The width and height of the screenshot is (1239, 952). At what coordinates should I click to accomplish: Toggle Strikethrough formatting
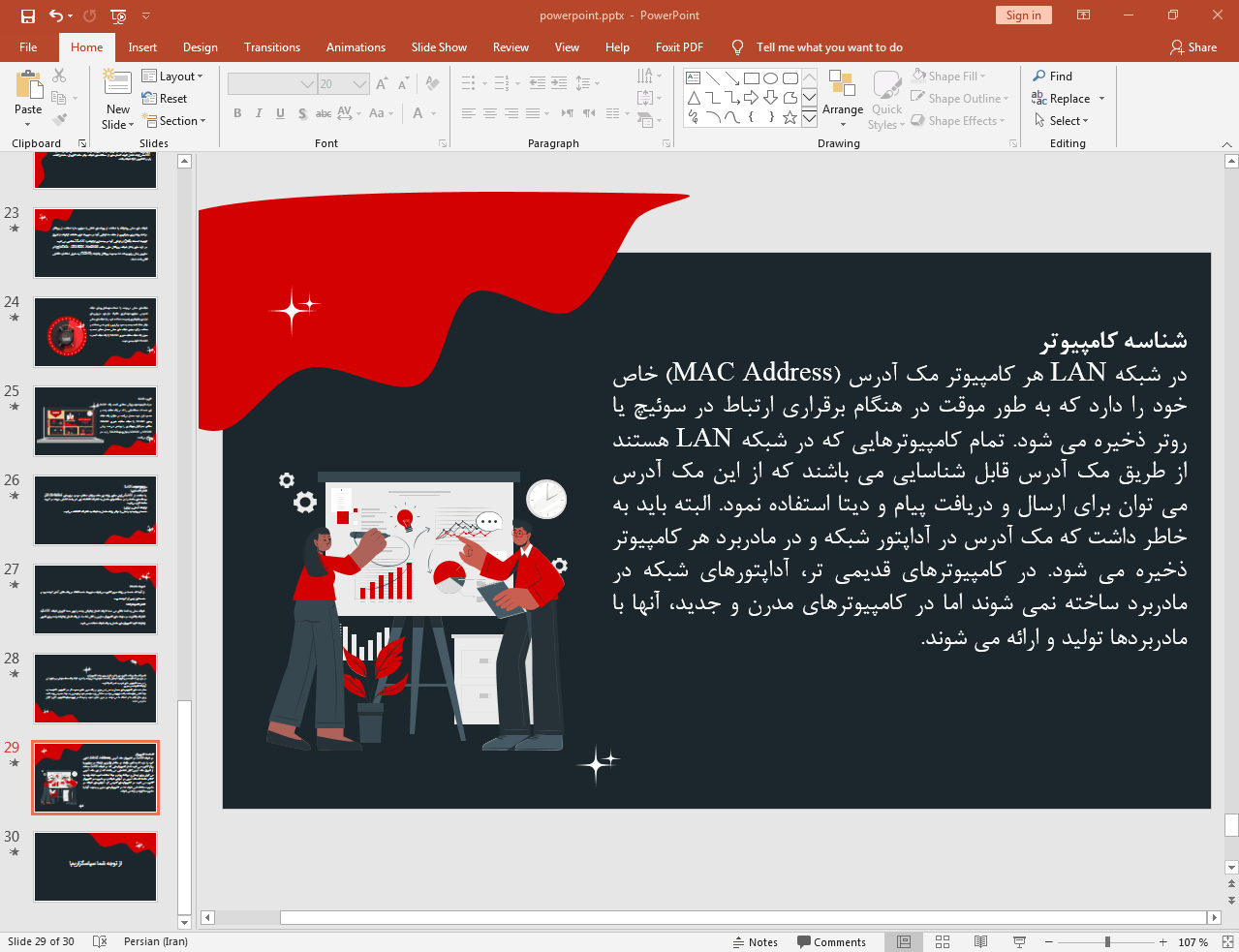click(x=324, y=113)
